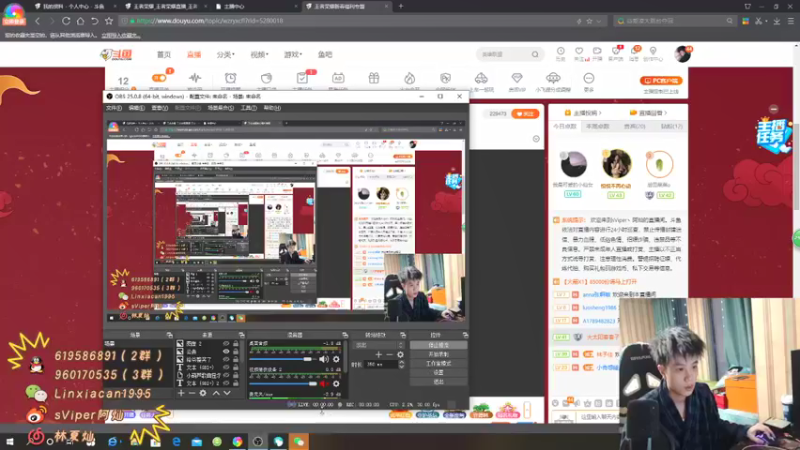The width and height of the screenshot is (800, 450).
Task: Open source properties gear icon in OBS
Action: [x=203, y=393]
